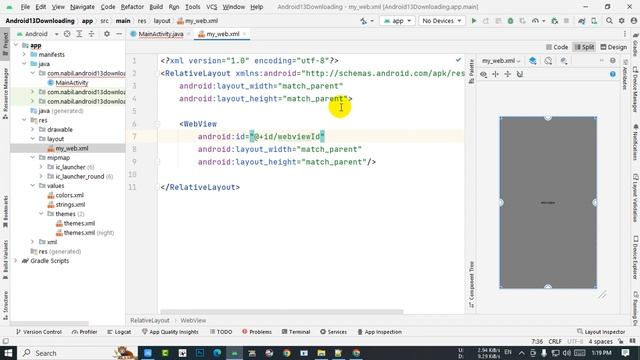Open Layout Validation side panel

(x=636, y=198)
